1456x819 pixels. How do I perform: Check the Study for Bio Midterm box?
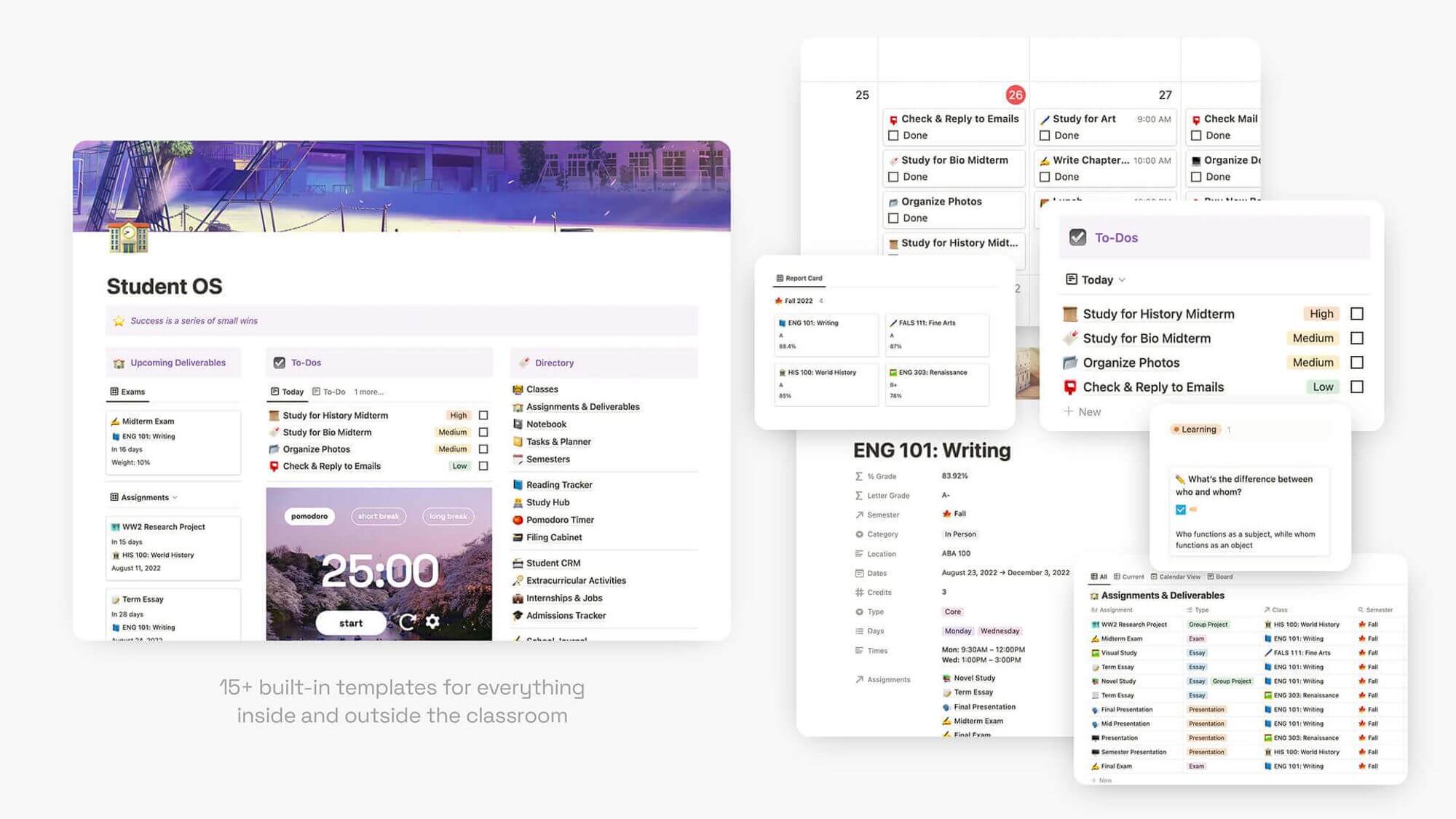pos(1357,337)
